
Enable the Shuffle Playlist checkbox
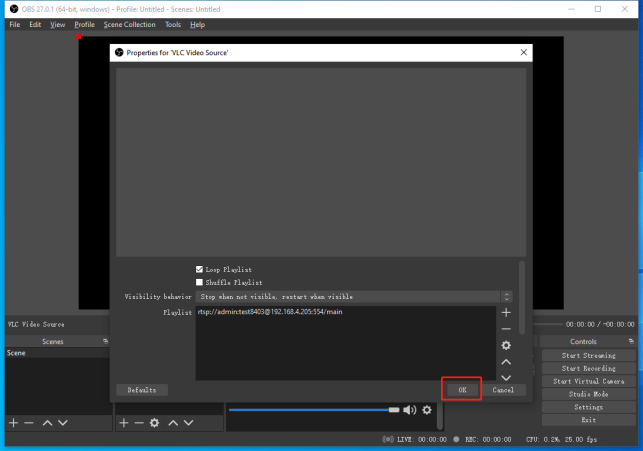point(200,283)
